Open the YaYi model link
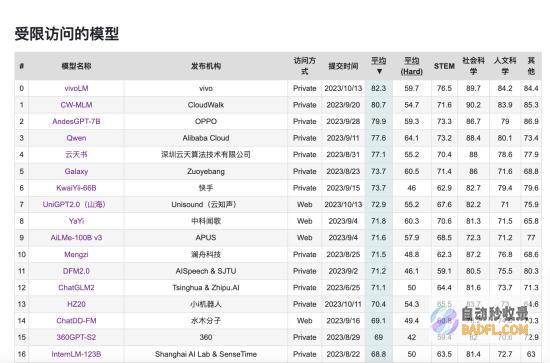The image size is (550, 363). [76, 221]
